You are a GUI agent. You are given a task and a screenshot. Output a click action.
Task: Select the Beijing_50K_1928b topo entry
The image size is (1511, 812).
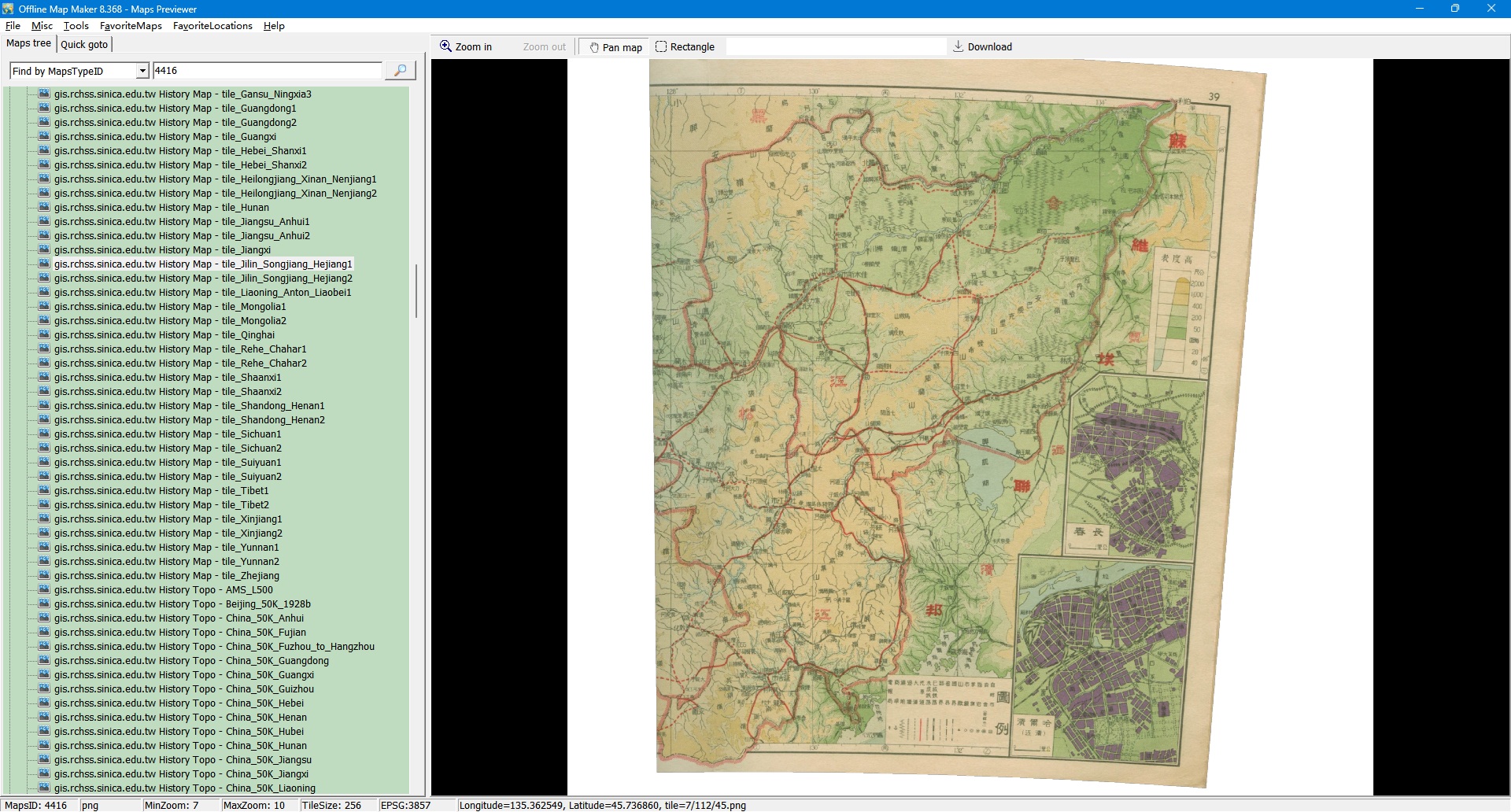click(x=183, y=604)
